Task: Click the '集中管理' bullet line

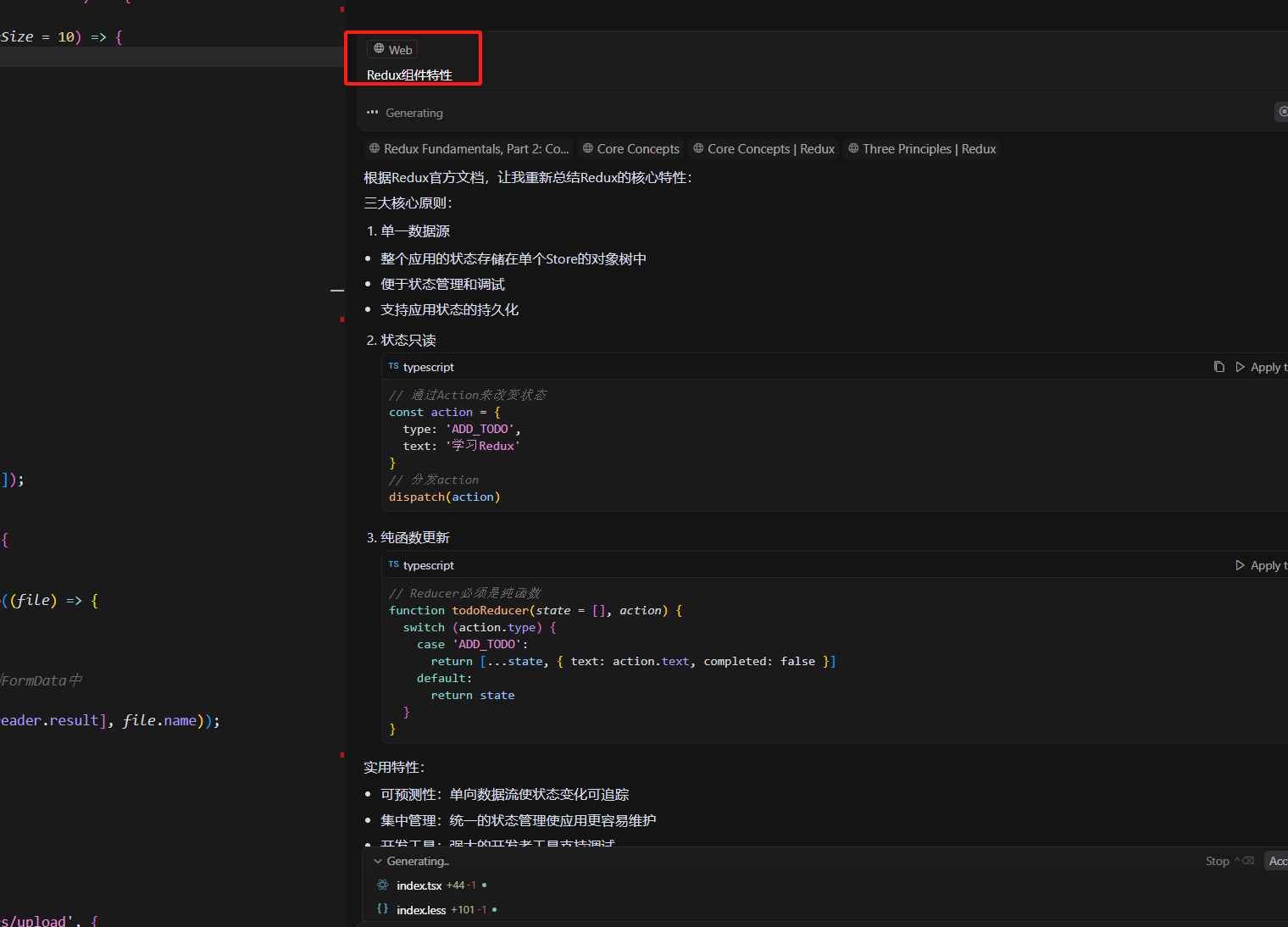Action: point(519,821)
